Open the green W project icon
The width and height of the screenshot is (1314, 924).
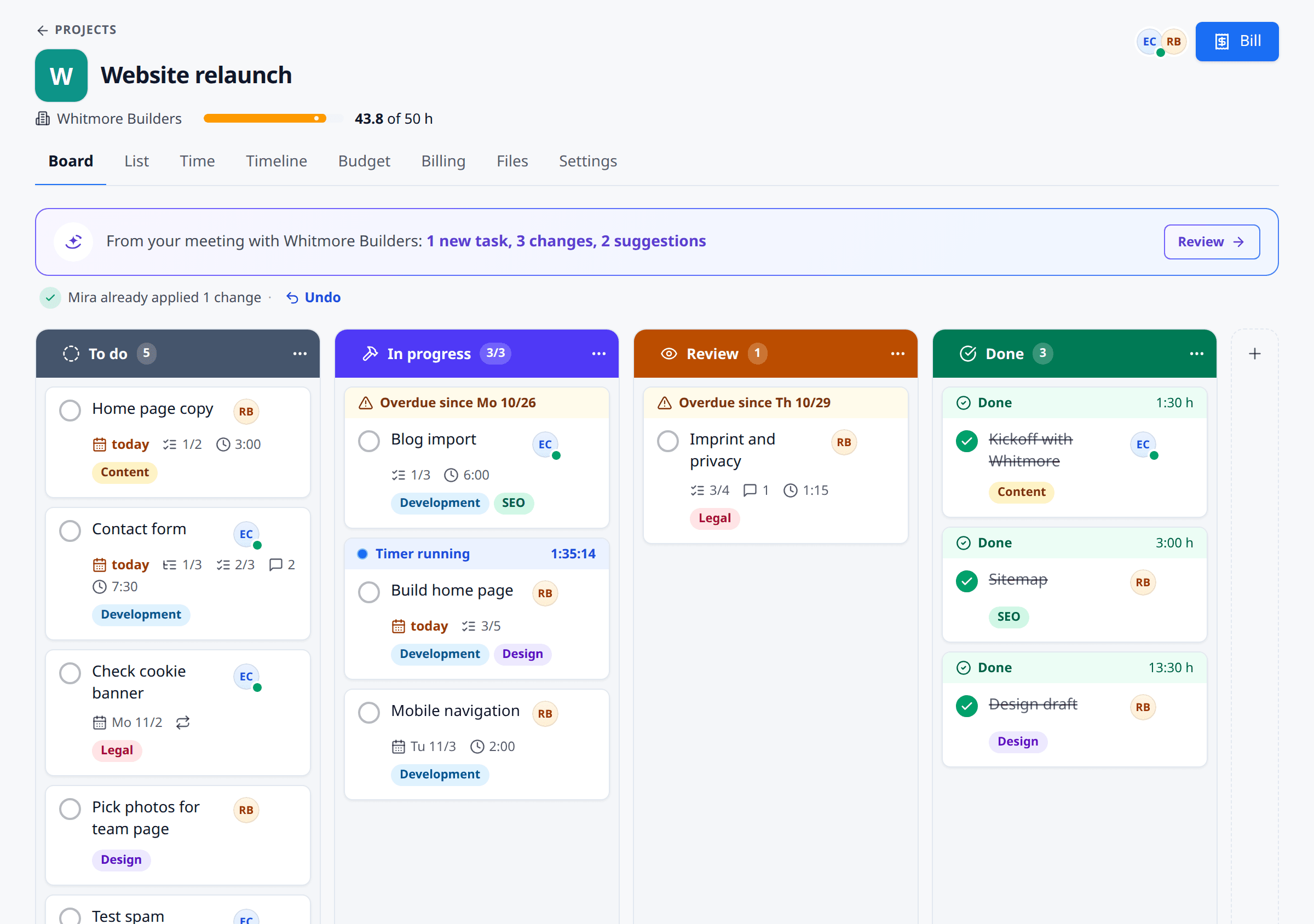pos(61,76)
